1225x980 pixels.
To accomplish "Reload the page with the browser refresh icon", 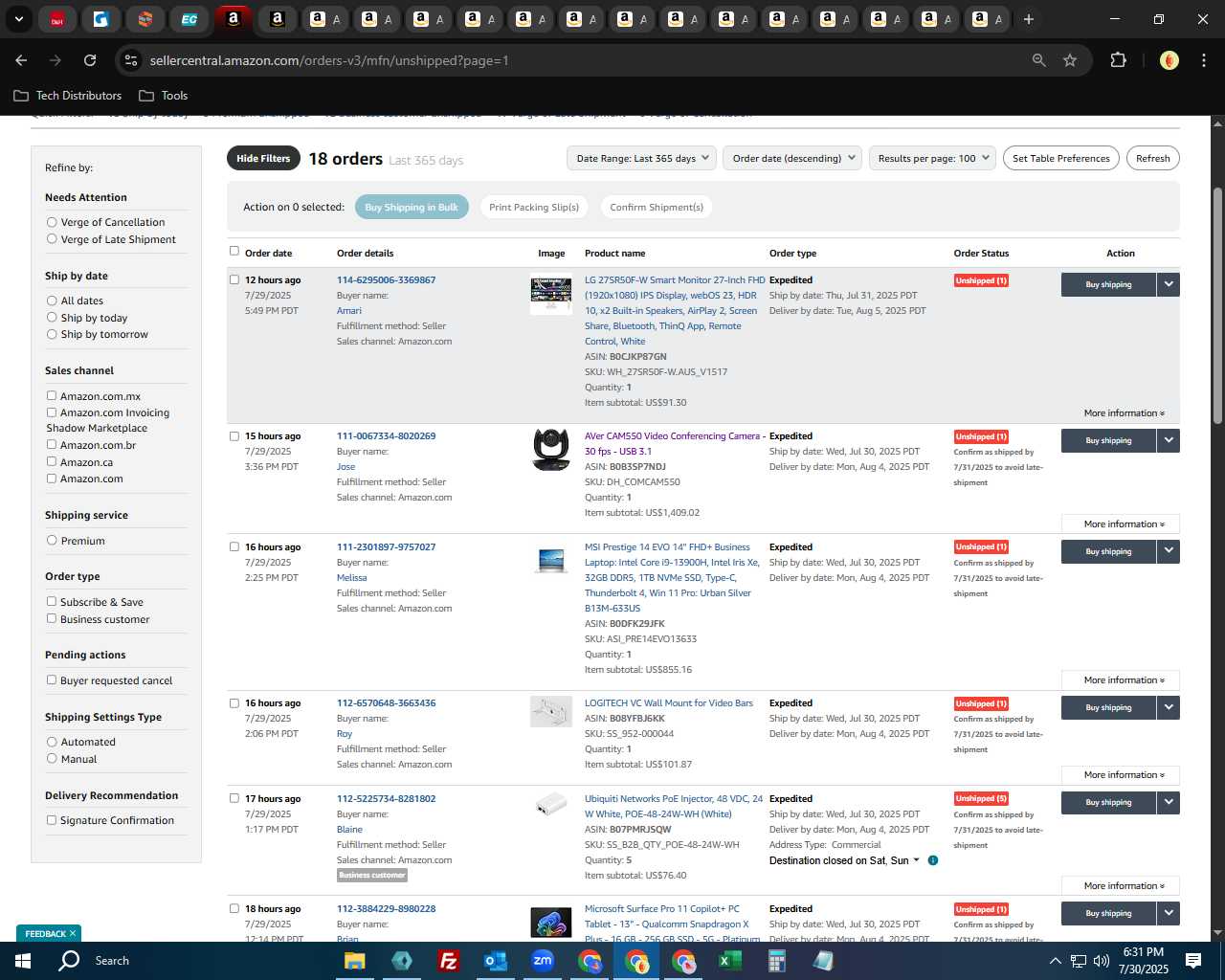I will pos(90,60).
